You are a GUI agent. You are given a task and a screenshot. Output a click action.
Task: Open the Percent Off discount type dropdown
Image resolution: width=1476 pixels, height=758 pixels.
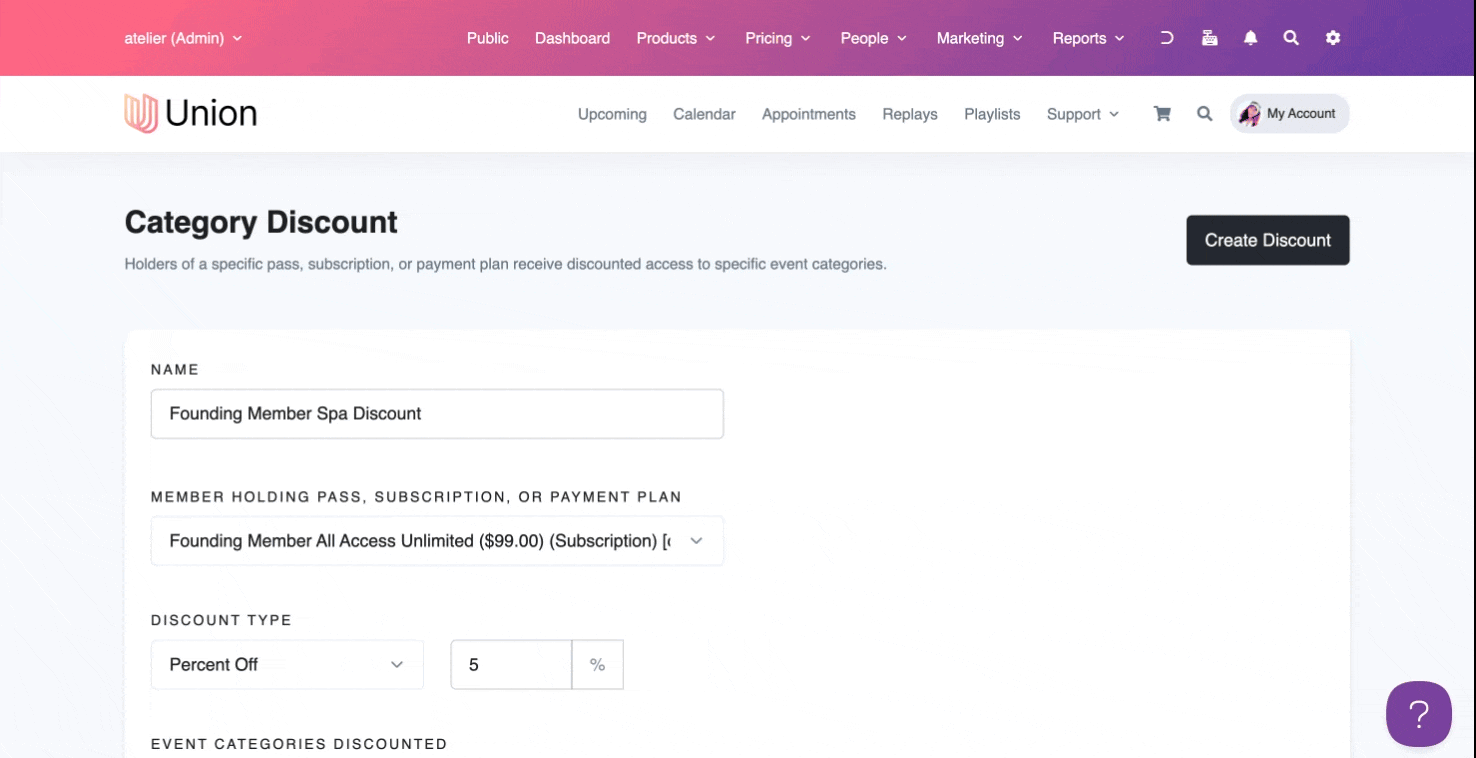[x=287, y=665]
